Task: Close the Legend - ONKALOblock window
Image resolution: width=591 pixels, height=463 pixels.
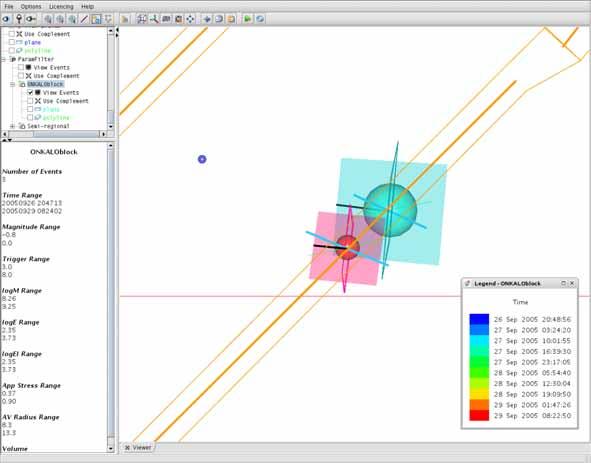Action: [572, 283]
